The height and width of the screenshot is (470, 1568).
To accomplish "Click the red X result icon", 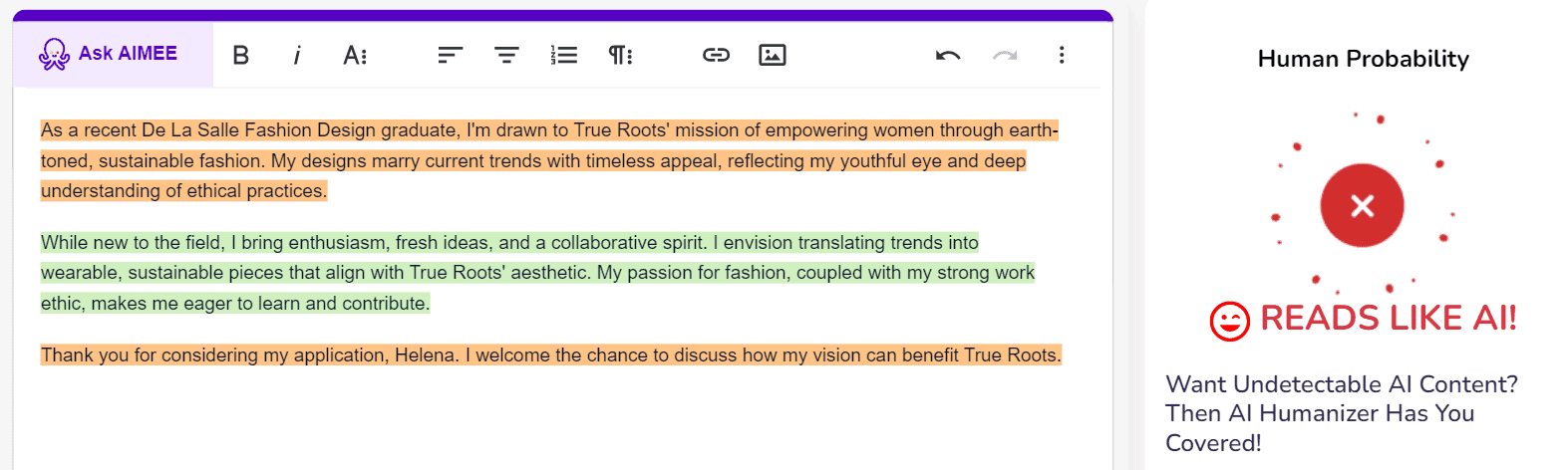I will pos(1362,206).
